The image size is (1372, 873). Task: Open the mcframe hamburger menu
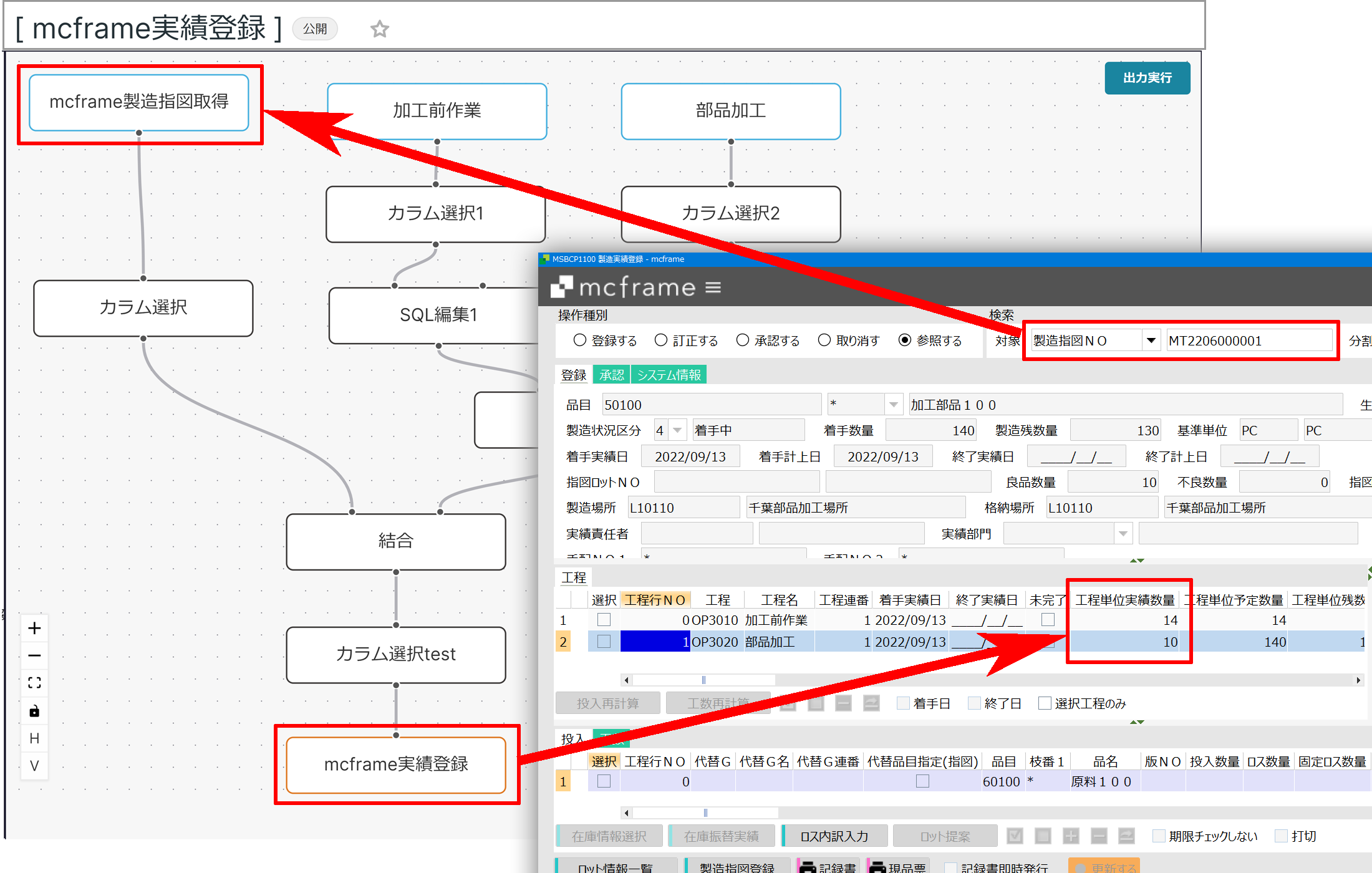pyautogui.click(x=713, y=287)
